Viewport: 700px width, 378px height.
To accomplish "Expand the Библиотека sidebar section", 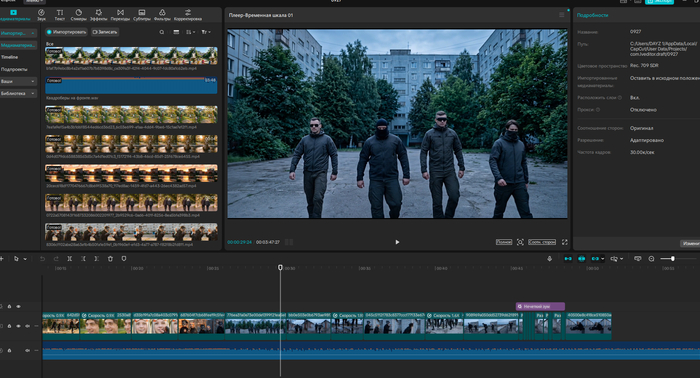I will tap(18, 93).
